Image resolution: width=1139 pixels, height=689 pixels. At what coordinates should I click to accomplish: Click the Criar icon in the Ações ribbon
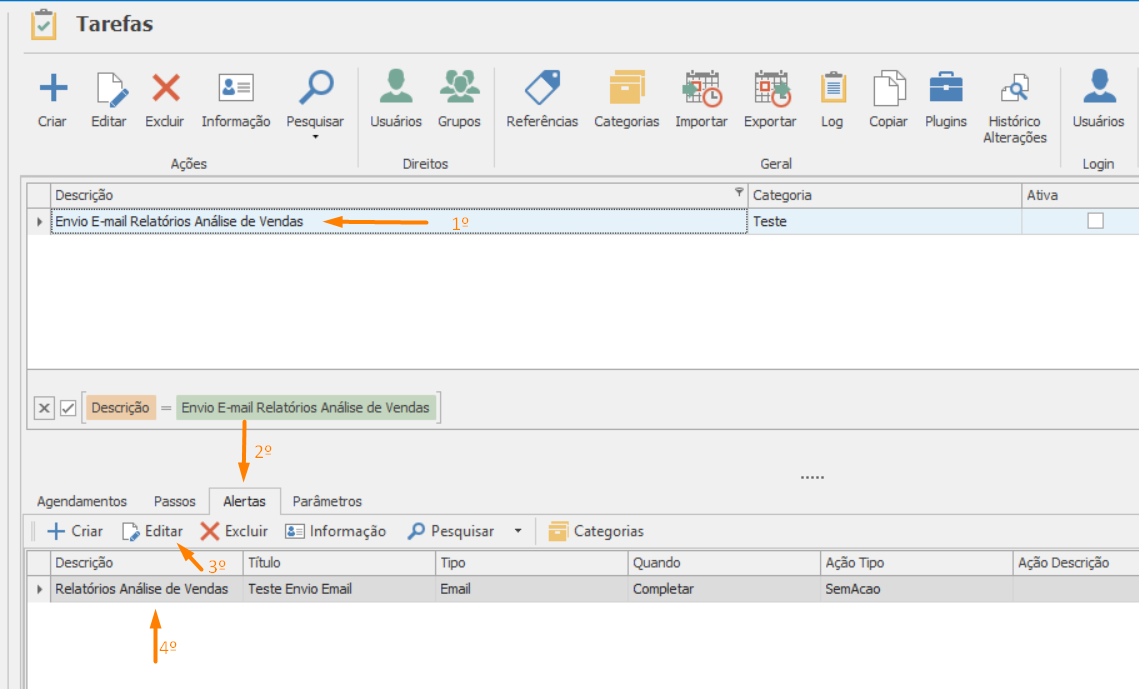pos(52,89)
